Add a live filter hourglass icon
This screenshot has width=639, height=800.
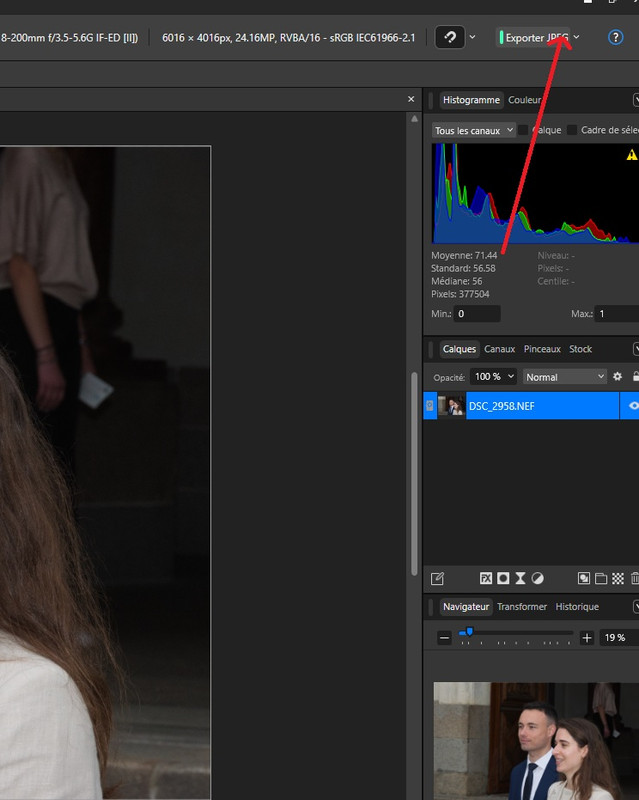pyautogui.click(x=520, y=578)
